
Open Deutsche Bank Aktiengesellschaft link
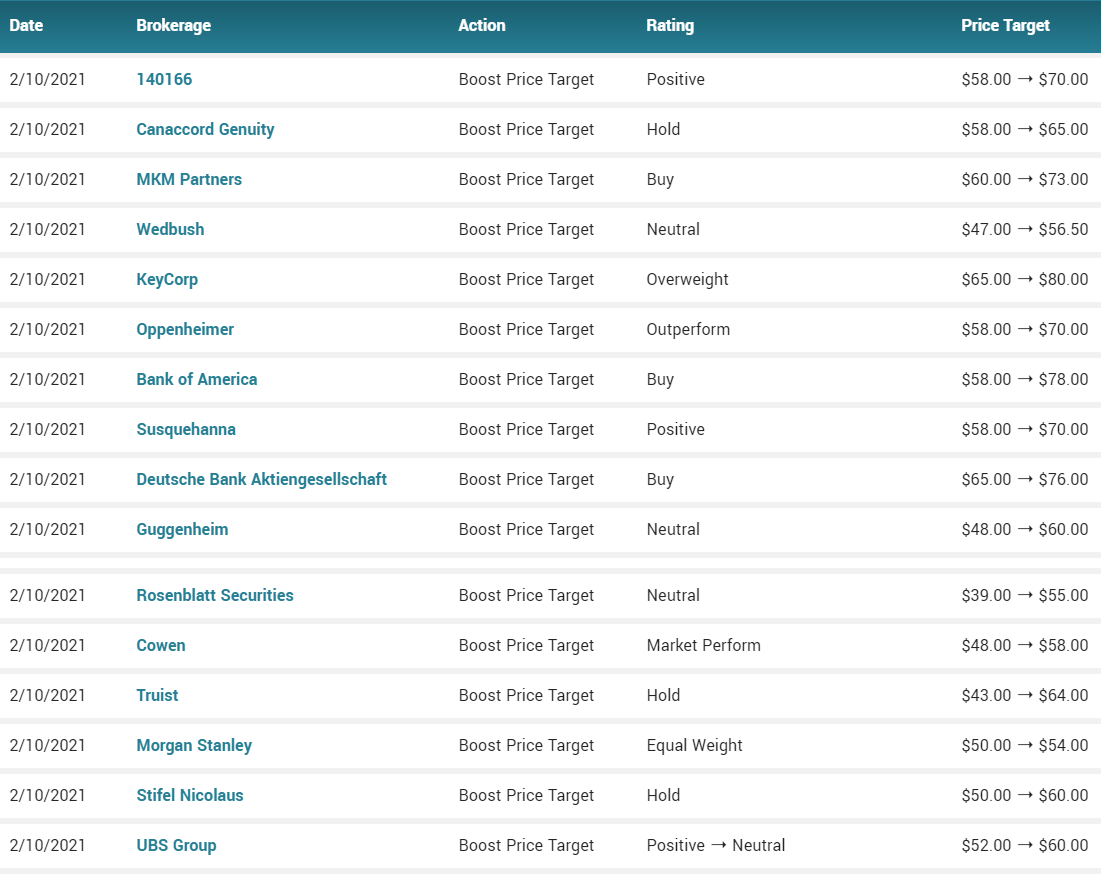click(x=261, y=479)
